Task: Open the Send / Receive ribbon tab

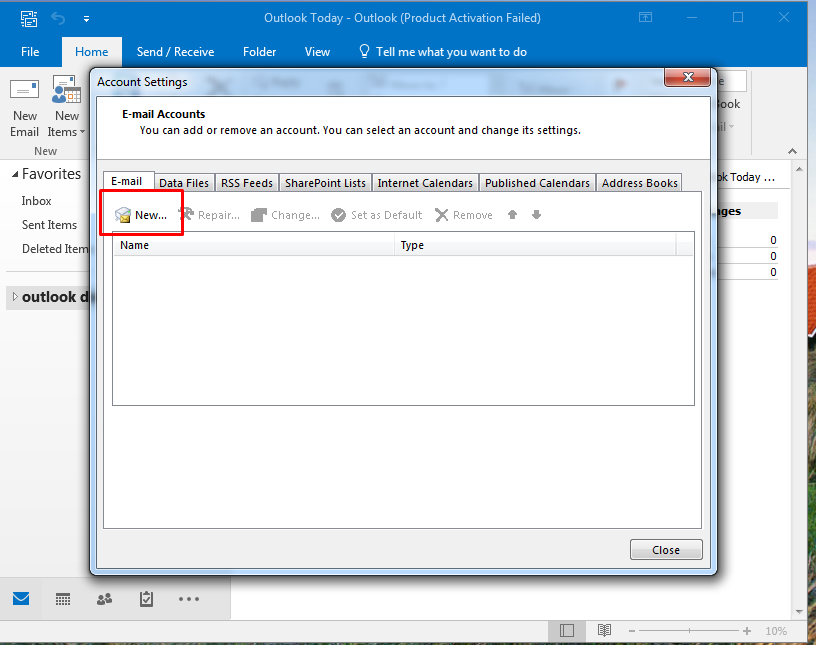Action: click(x=175, y=52)
